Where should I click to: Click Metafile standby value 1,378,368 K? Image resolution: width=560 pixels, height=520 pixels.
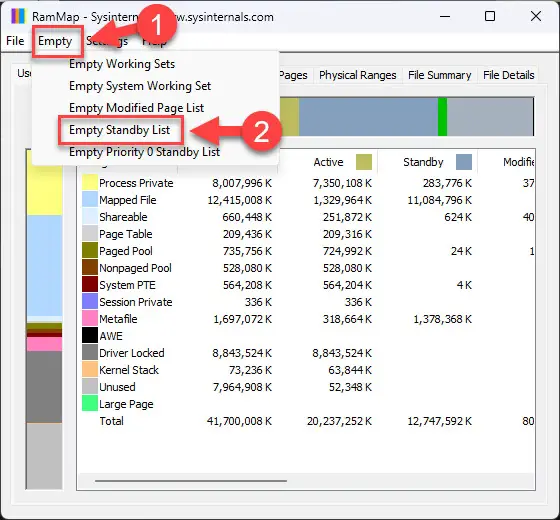click(x=442, y=319)
